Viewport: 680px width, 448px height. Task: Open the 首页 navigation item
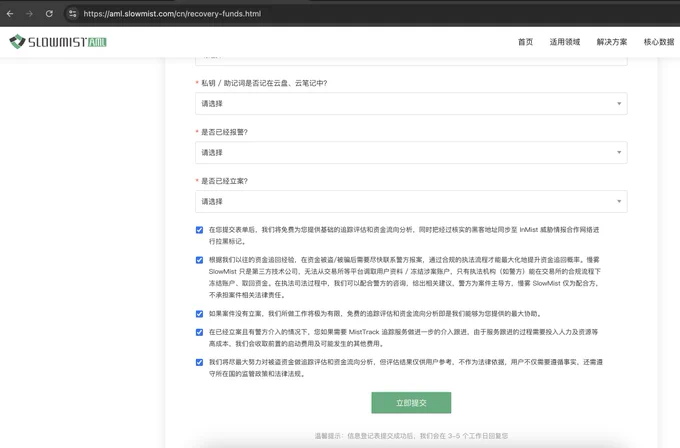coord(525,42)
